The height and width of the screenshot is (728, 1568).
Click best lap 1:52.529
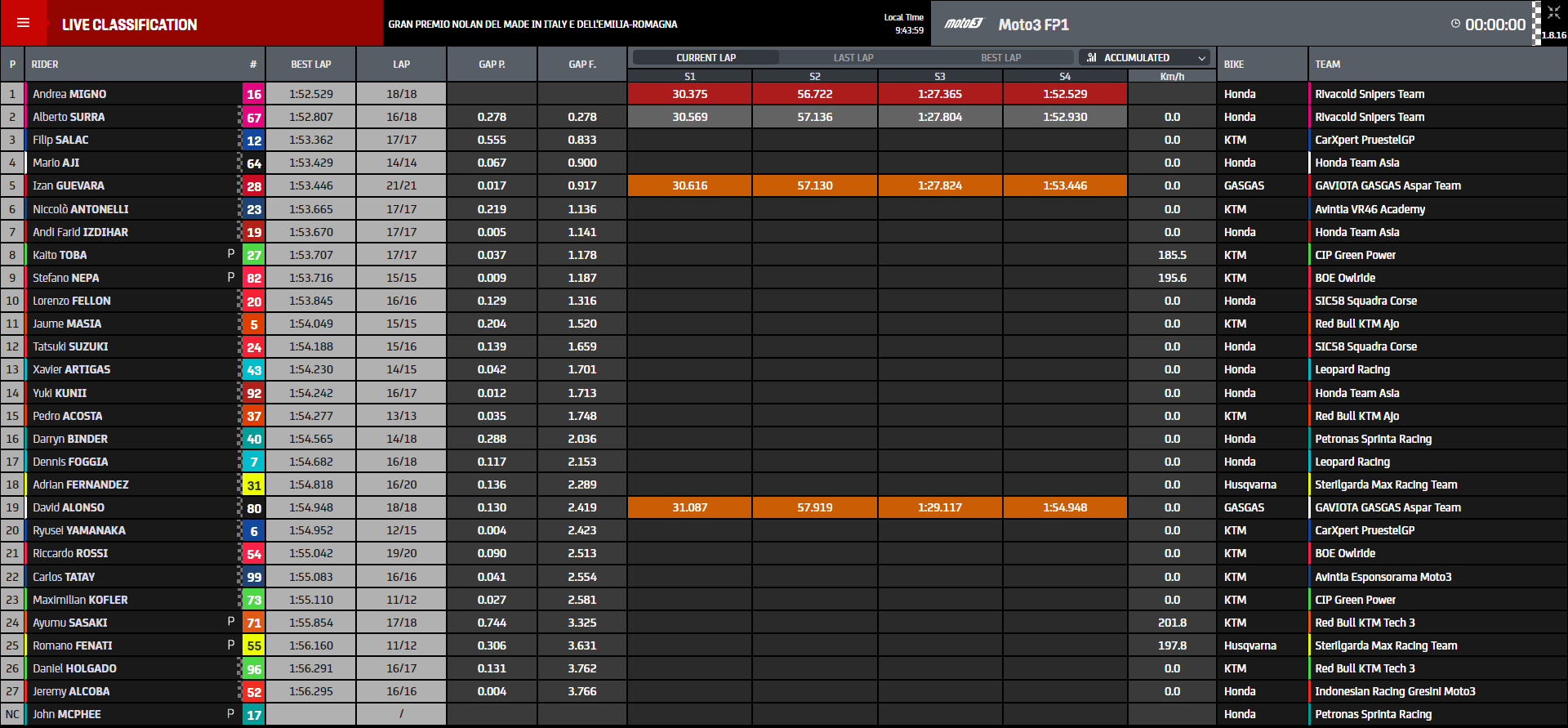click(x=311, y=94)
